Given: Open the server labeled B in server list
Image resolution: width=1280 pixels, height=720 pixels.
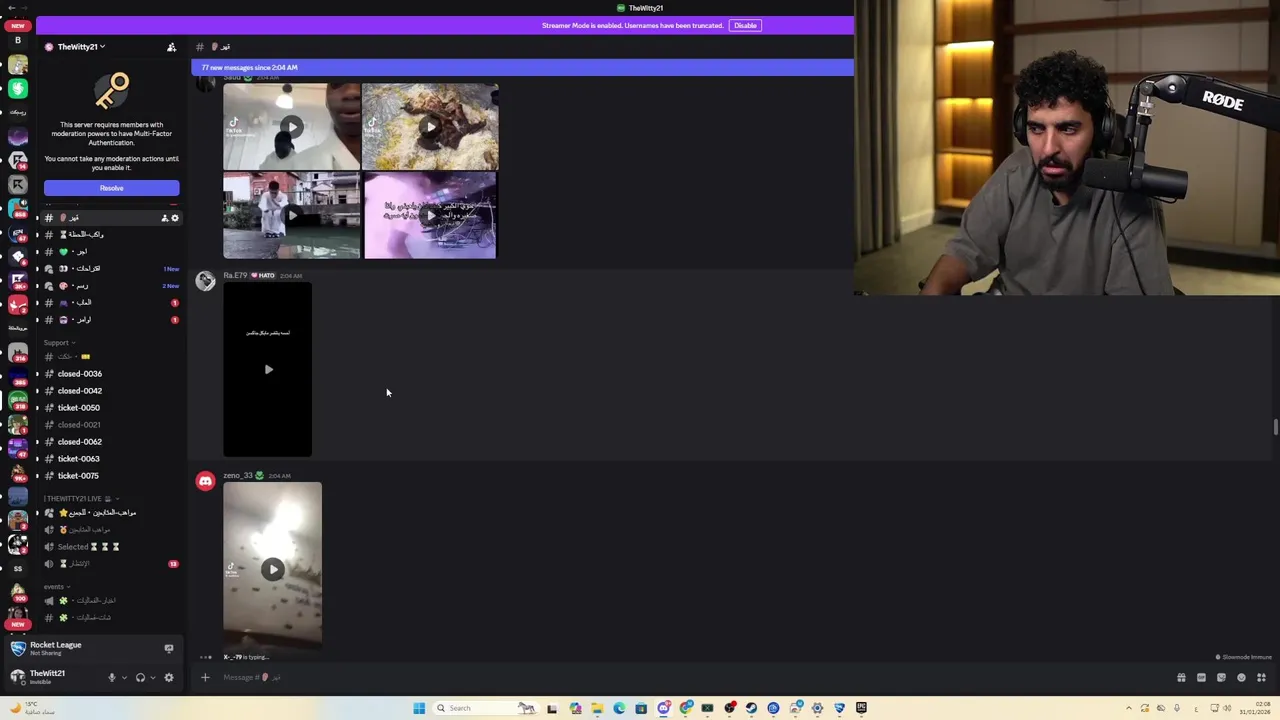Looking at the screenshot, I should tap(17, 40).
